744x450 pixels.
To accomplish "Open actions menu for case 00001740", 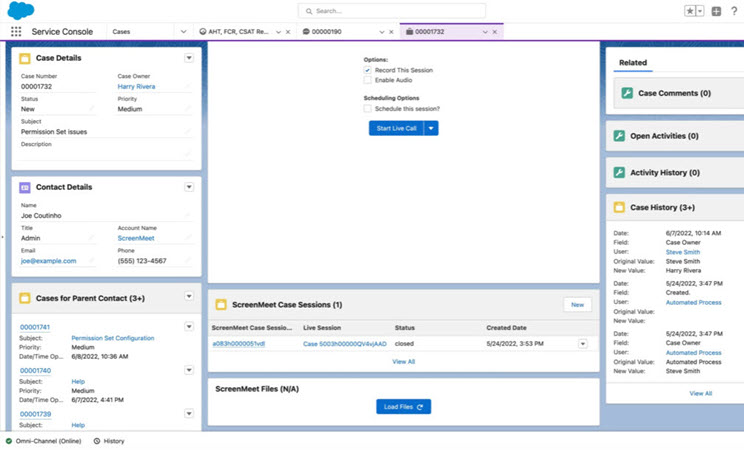I will click(189, 370).
